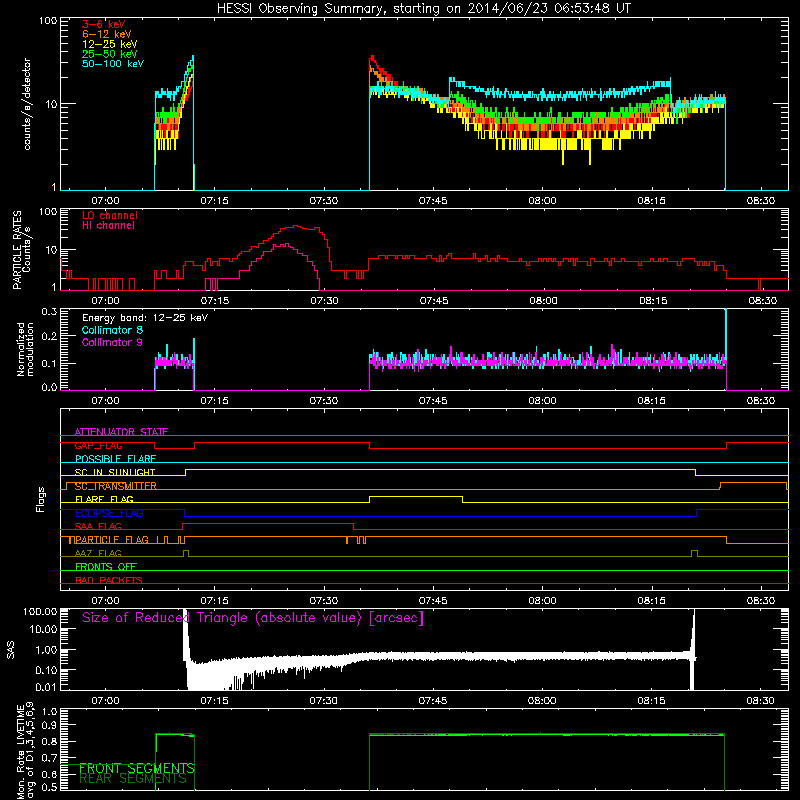Select the AAZ_FLAG label
This screenshot has width=800, height=800.
point(98,553)
